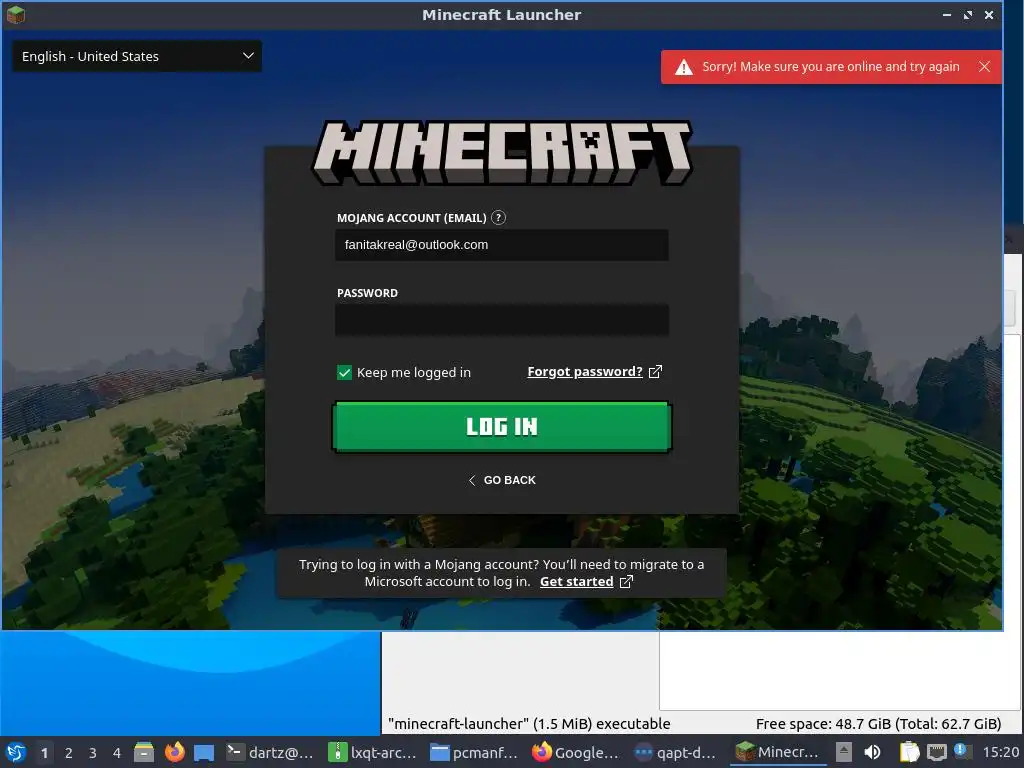Viewport: 1024px width, 768px height.
Task: Launch the file manager from the quick launch
Action: point(144,752)
